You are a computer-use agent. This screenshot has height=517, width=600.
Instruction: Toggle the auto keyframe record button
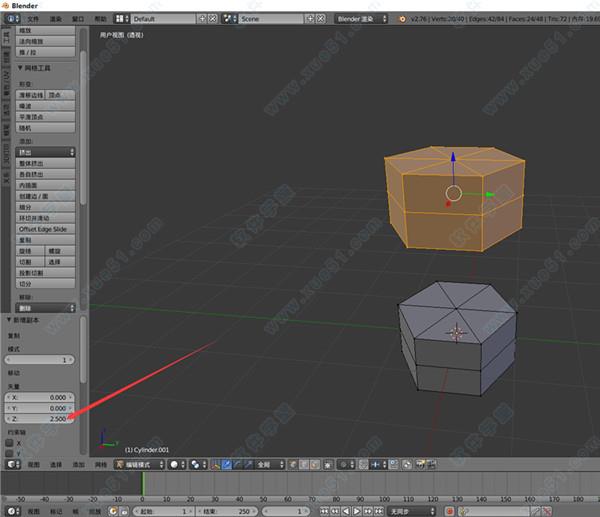click(x=450, y=511)
